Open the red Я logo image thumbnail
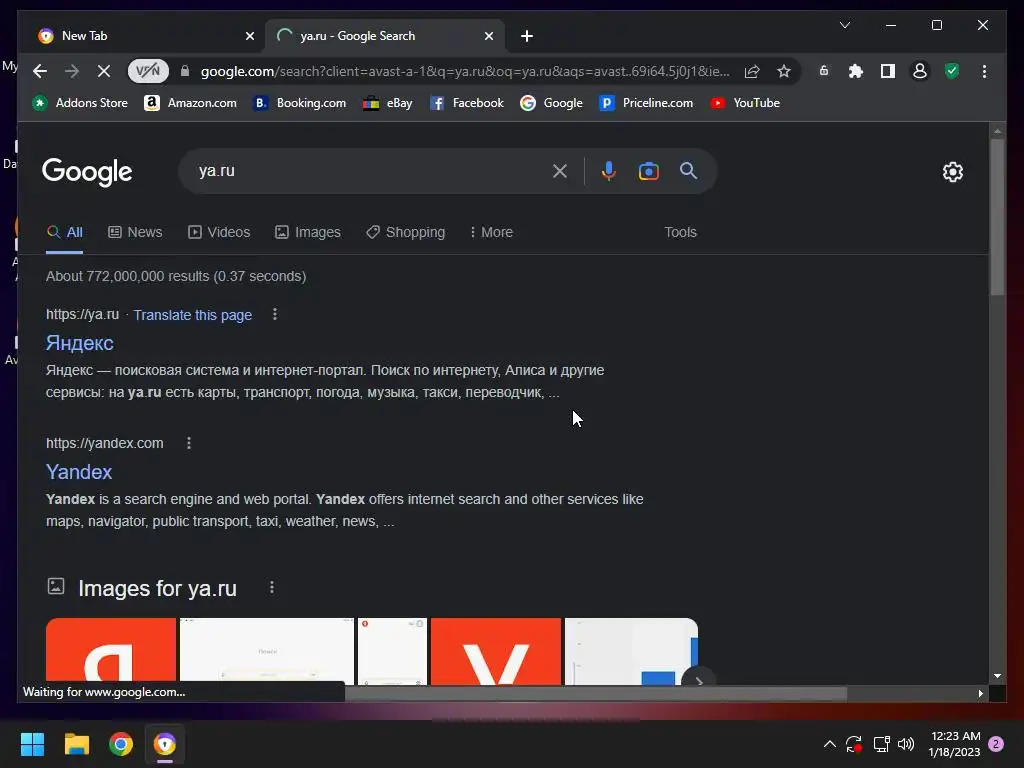This screenshot has width=1024, height=768. pyautogui.click(x=111, y=651)
